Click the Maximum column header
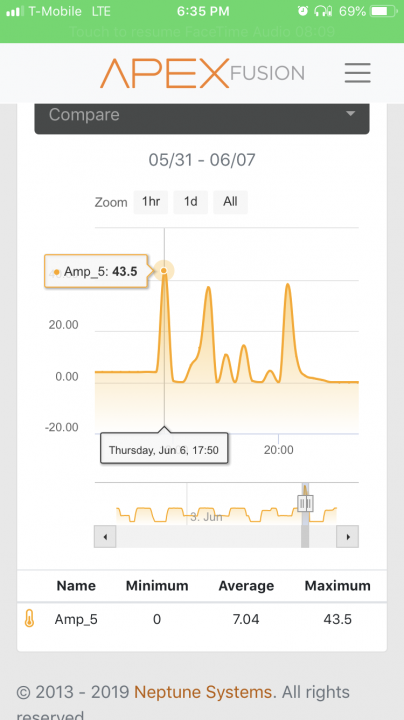This screenshot has height=720, width=404. (337, 586)
